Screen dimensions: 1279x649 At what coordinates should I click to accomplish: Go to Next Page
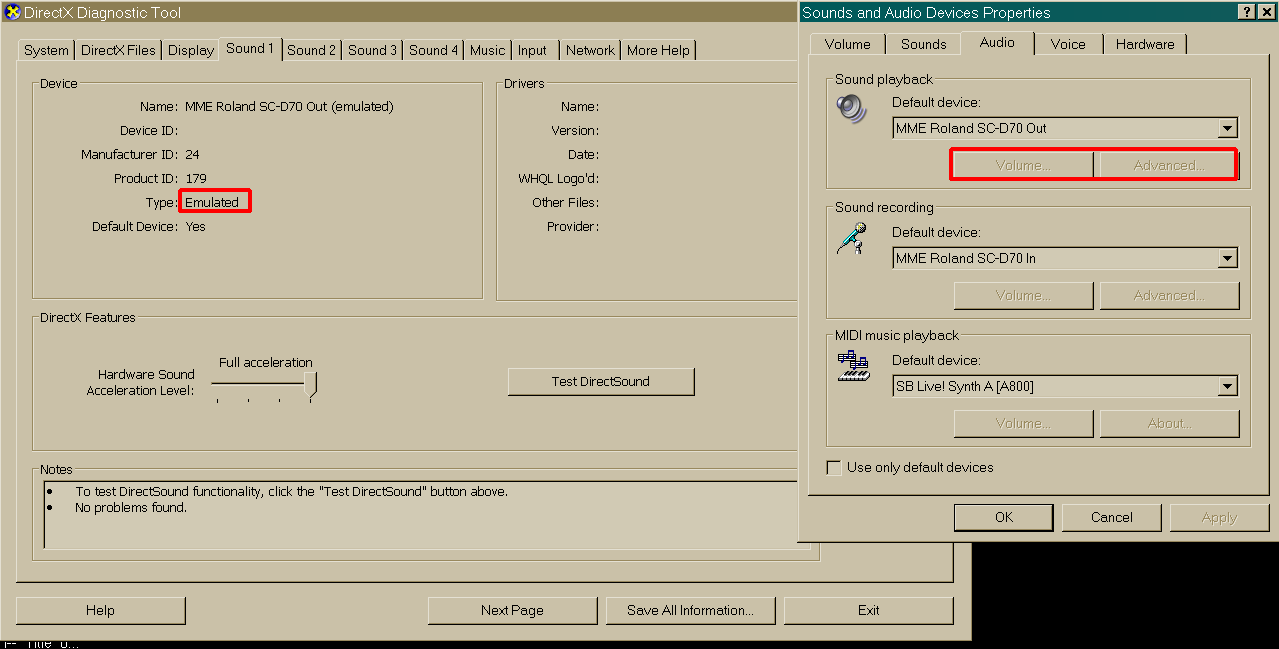(512, 610)
